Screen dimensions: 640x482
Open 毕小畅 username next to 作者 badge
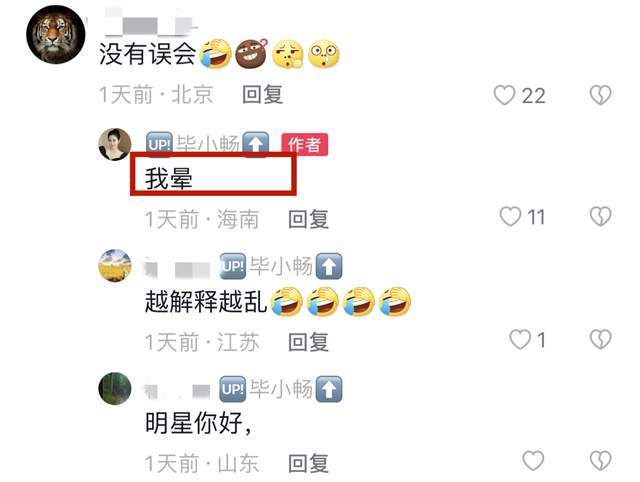click(208, 143)
